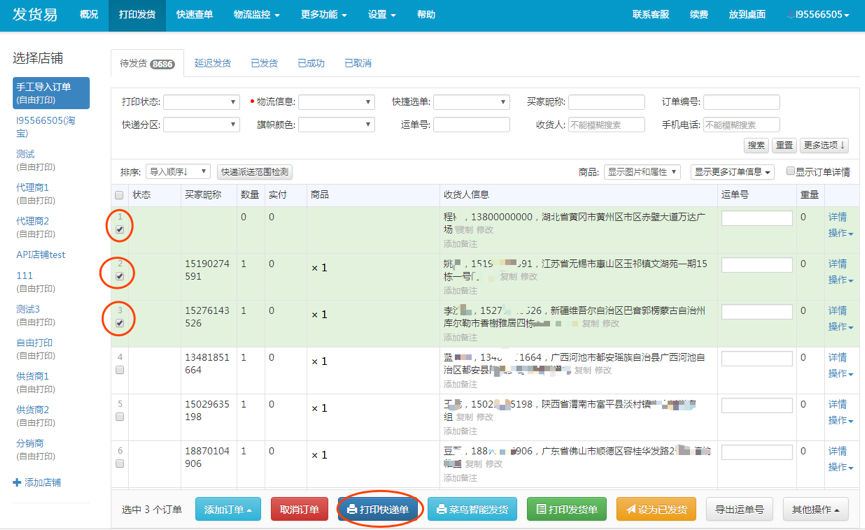Expand the 物流监控 menu
The width and height of the screenshot is (865, 530).
coord(257,15)
